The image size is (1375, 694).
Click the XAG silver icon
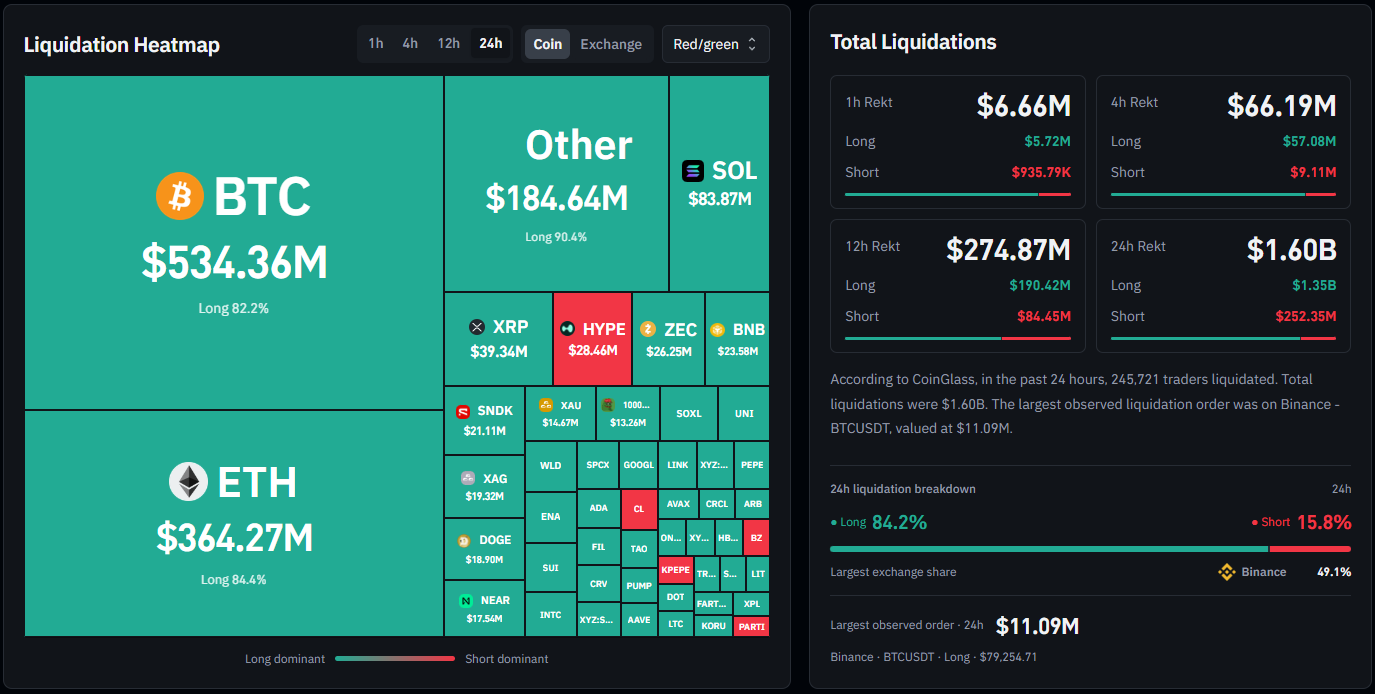tap(467, 478)
